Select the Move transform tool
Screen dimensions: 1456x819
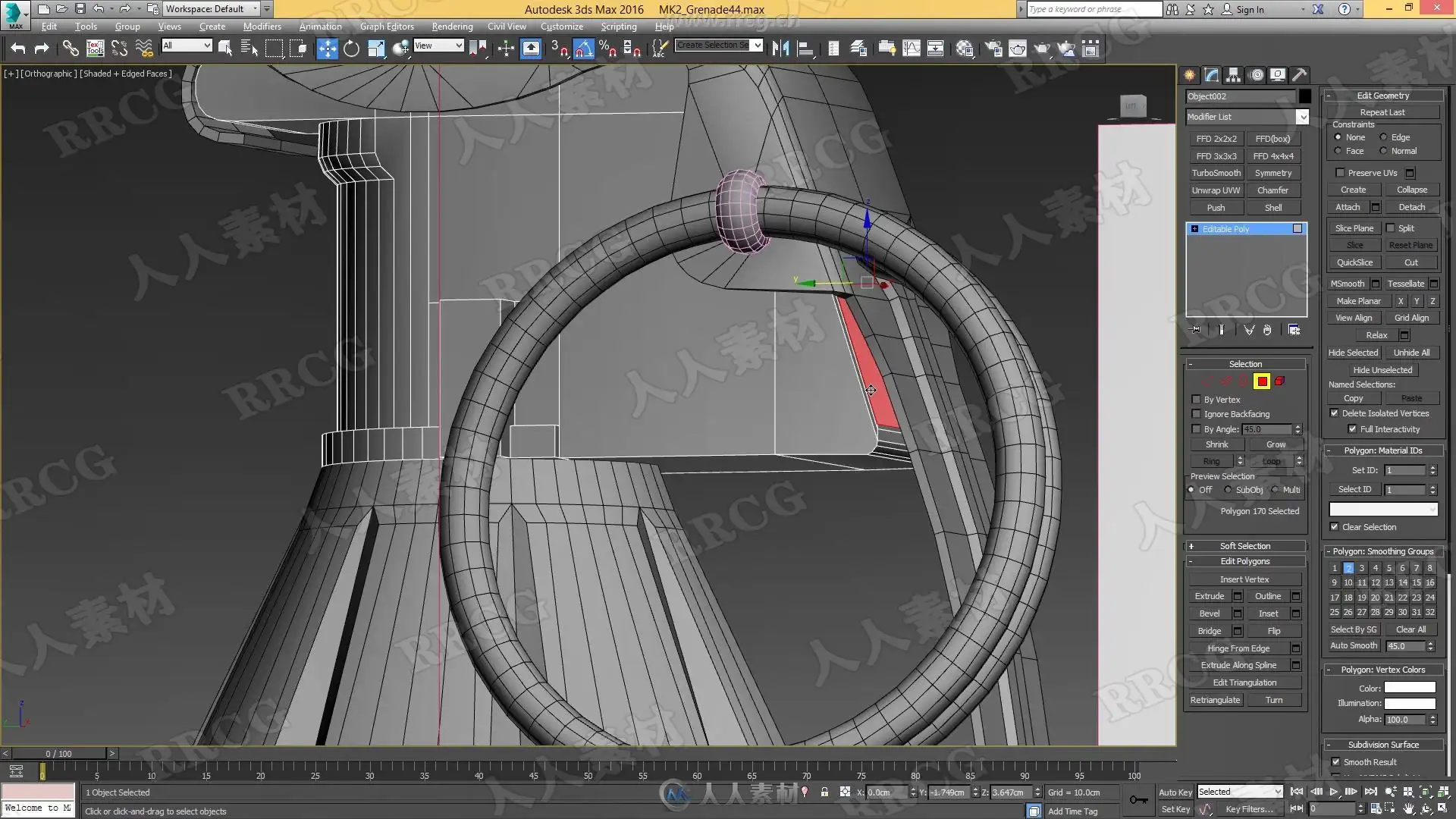coord(327,49)
